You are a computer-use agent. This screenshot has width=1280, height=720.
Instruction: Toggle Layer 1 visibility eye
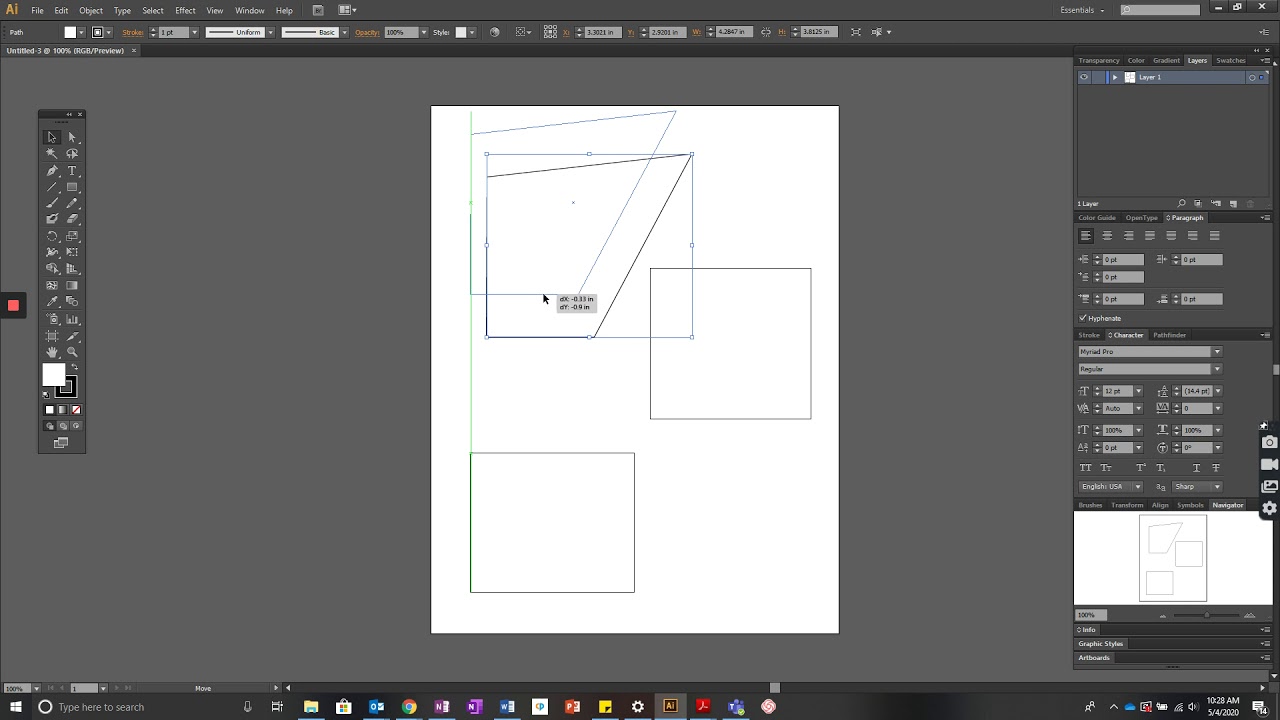[x=1083, y=77]
